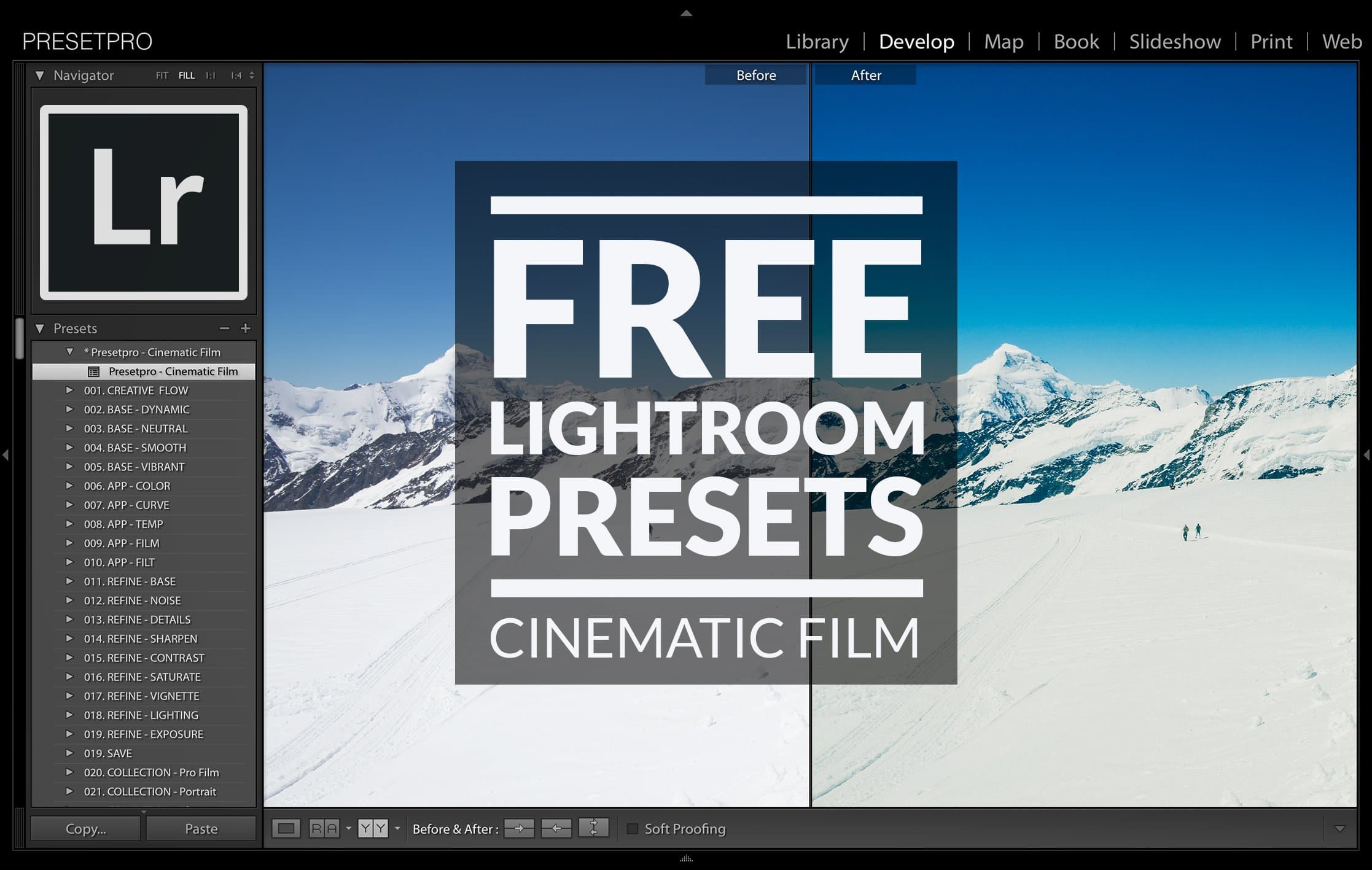The image size is (1372, 870).
Task: Click the Lr logo navigator thumbnail
Action: 144,203
